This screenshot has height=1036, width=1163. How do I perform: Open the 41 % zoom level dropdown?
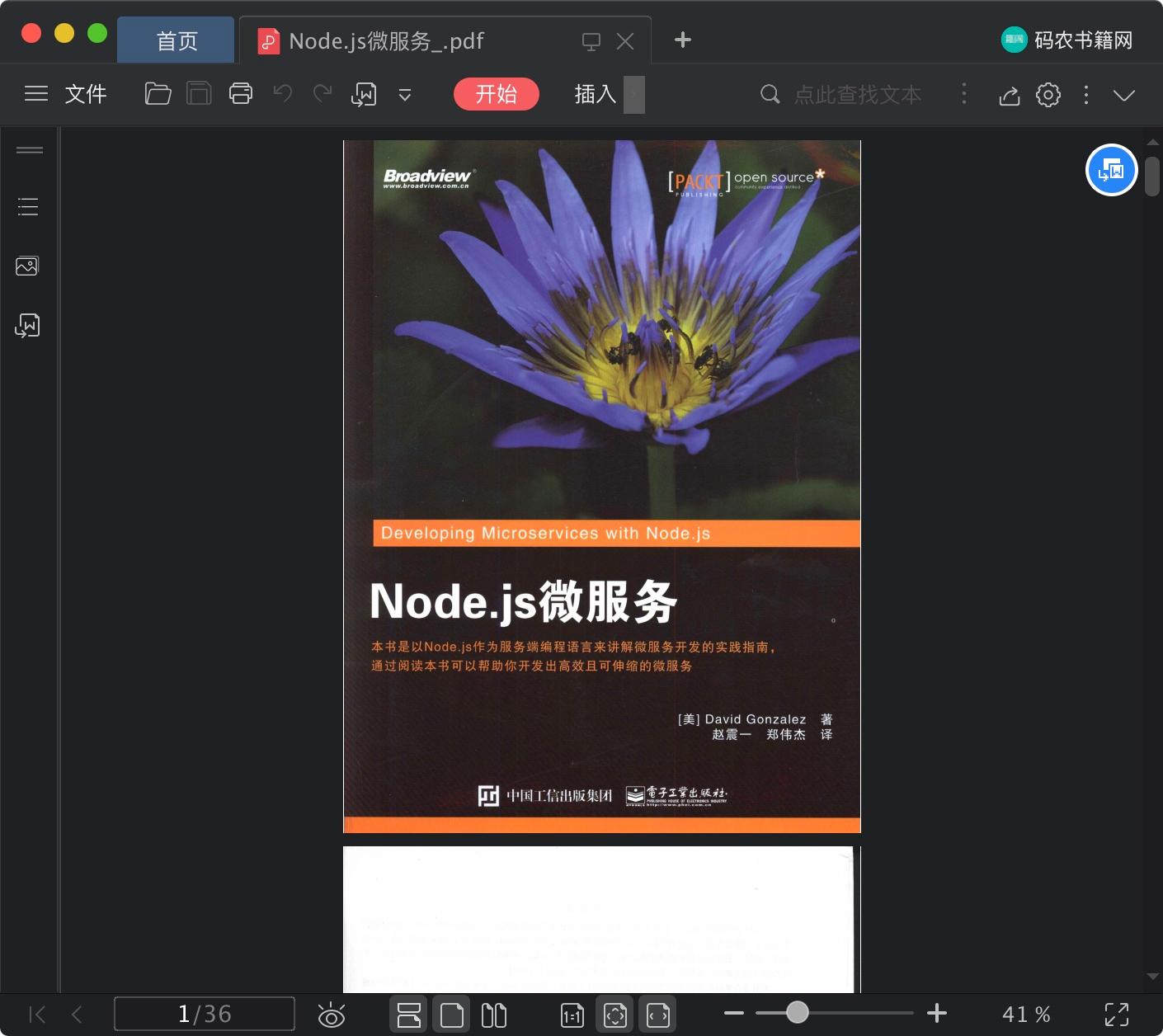[x=1026, y=1014]
